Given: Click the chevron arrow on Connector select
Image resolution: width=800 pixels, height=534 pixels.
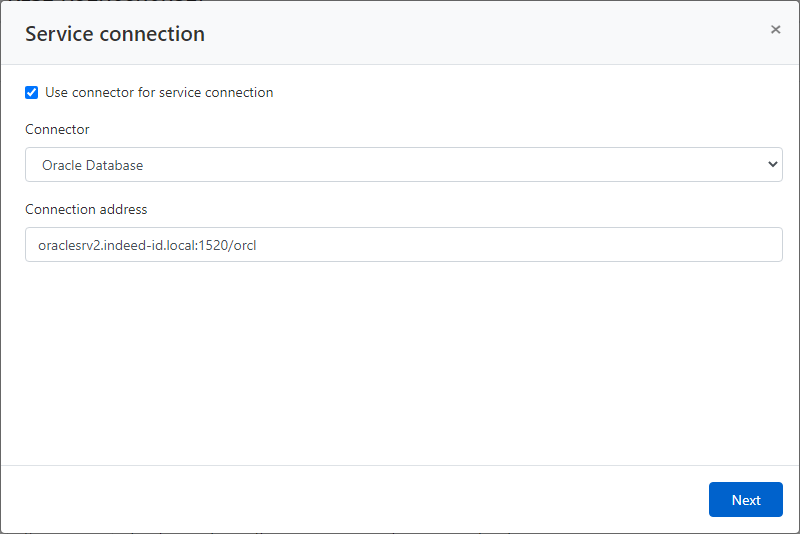Looking at the screenshot, I should point(771,165).
